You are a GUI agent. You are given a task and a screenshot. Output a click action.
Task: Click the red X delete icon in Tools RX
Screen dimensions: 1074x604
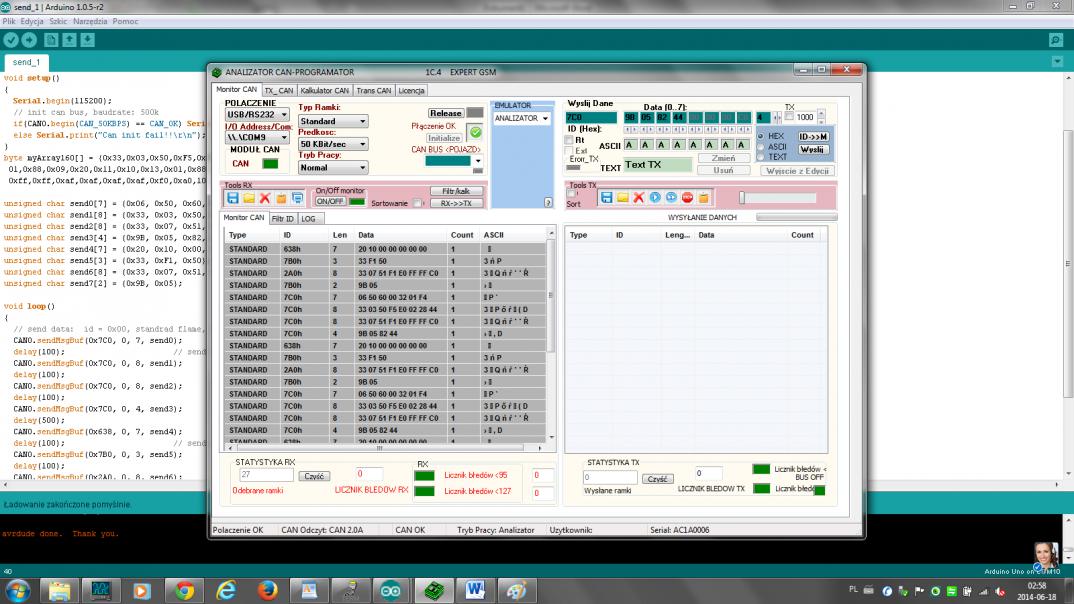tap(265, 199)
